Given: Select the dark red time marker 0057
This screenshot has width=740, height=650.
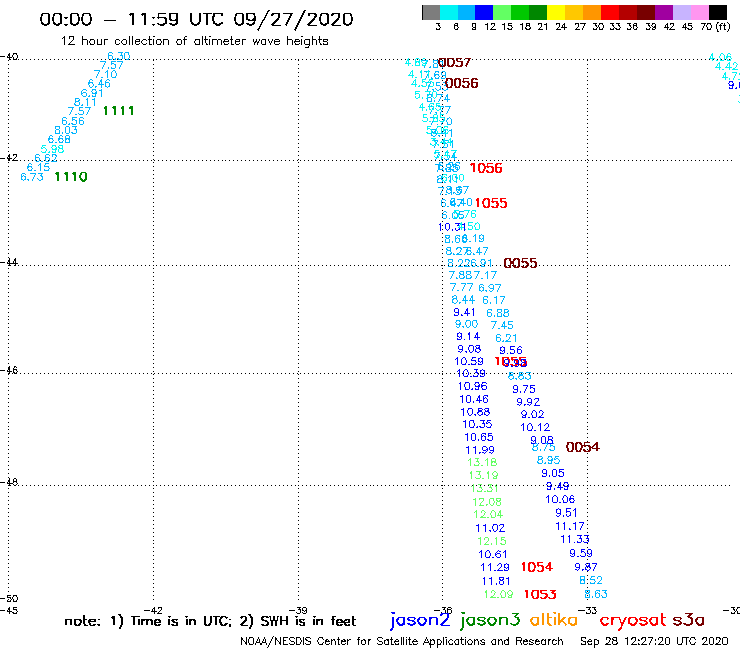Looking at the screenshot, I should coord(454,63).
